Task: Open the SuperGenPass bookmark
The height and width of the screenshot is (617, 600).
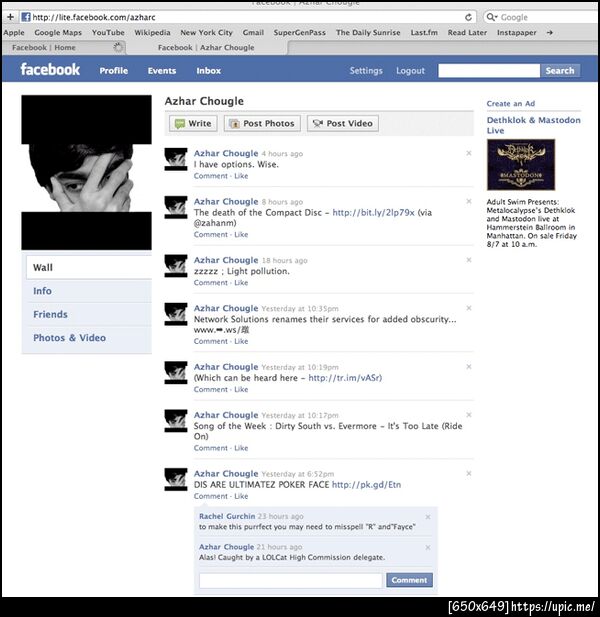Action: pos(299,33)
